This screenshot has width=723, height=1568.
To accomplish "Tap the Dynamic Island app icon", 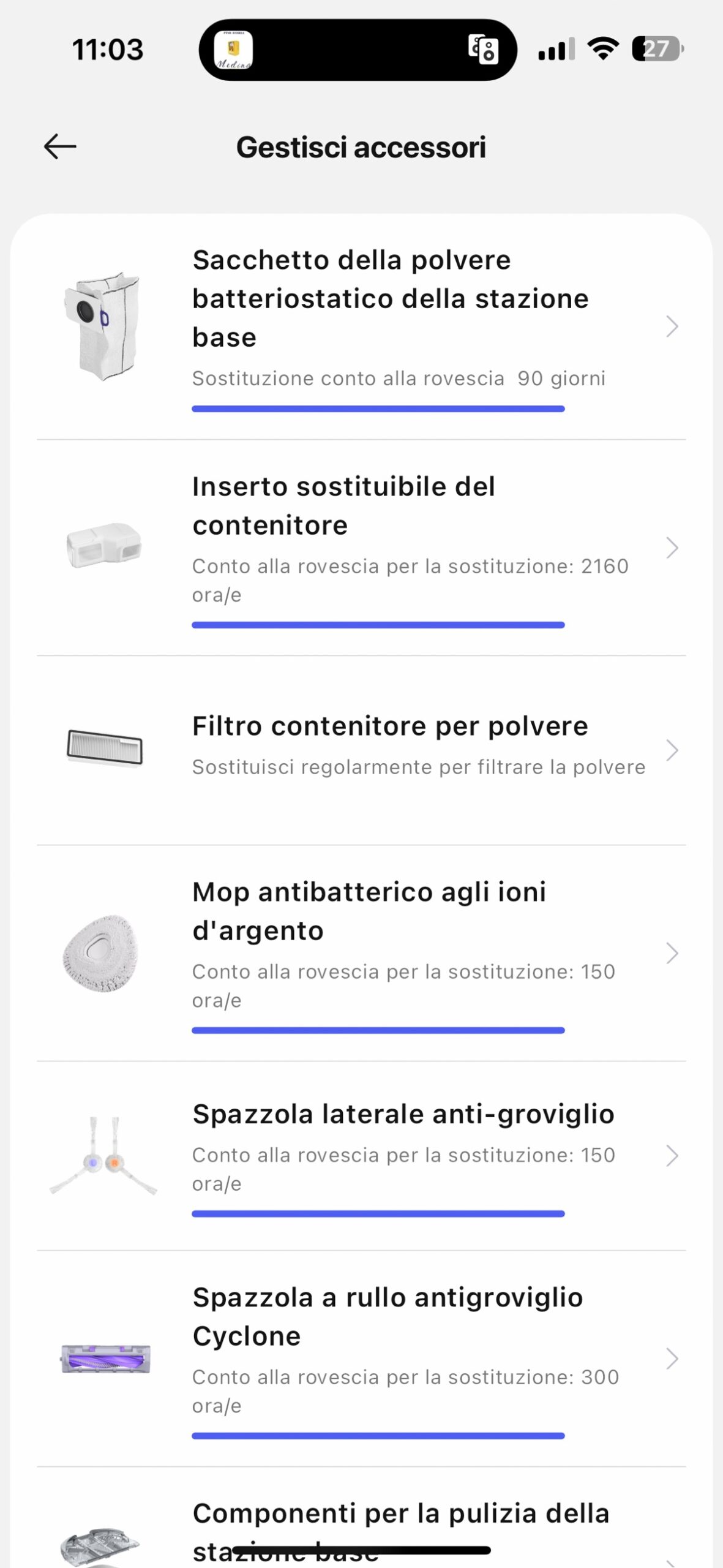I will 233,50.
